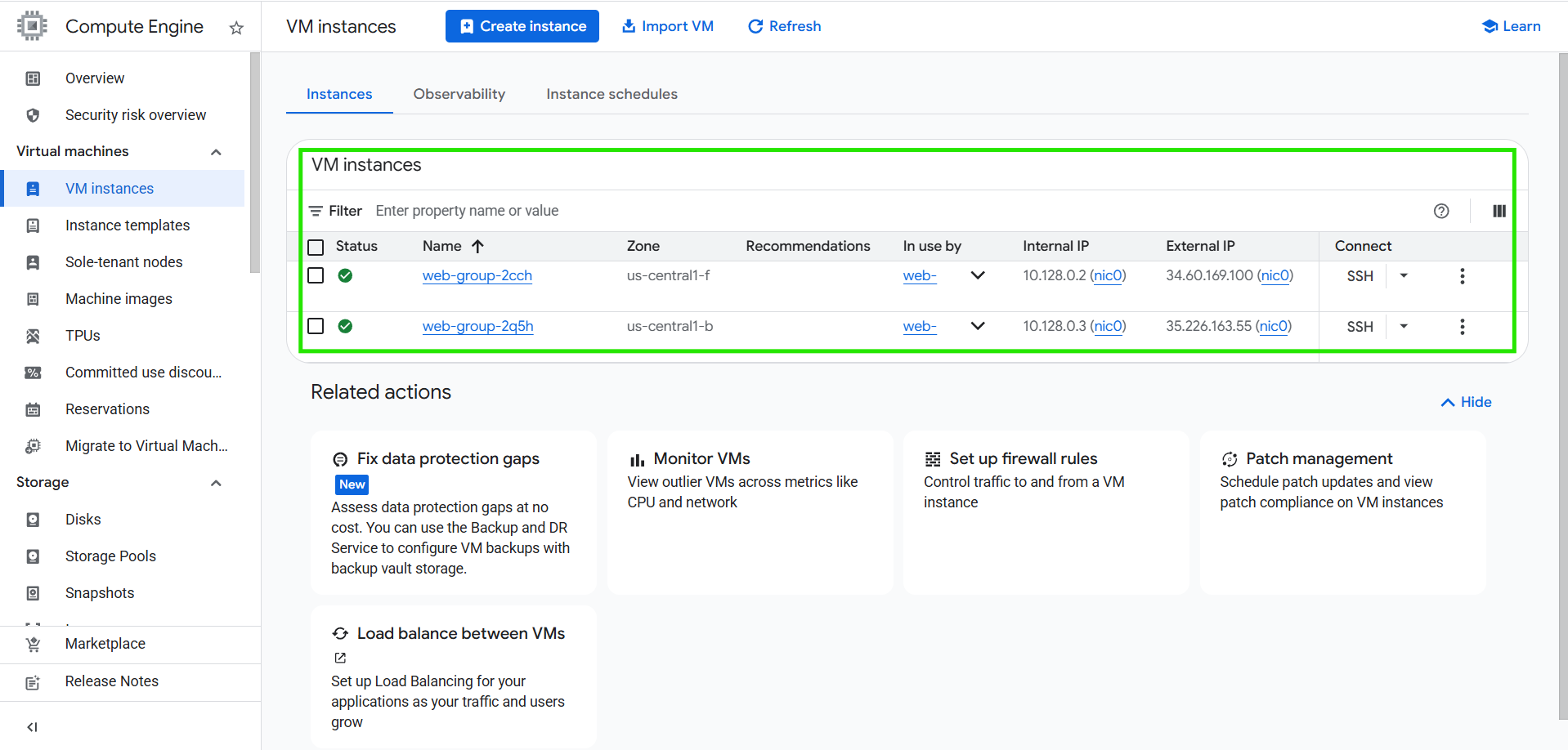
Task: Open SSH options dropdown for web-group-2q5h
Action: (1404, 327)
